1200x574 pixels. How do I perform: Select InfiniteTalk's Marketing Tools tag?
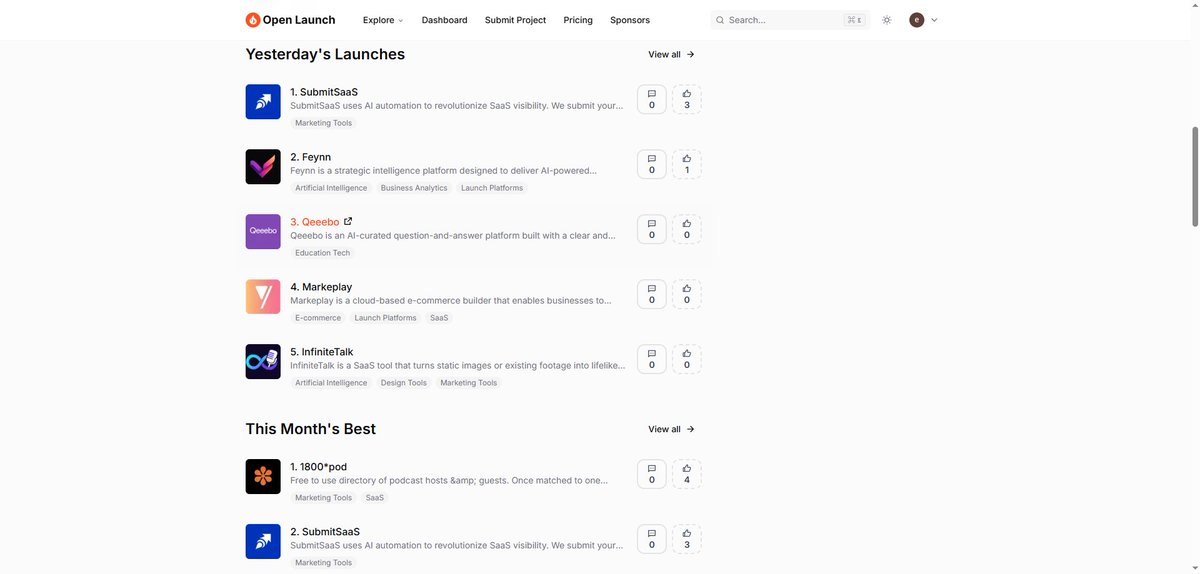click(x=469, y=383)
